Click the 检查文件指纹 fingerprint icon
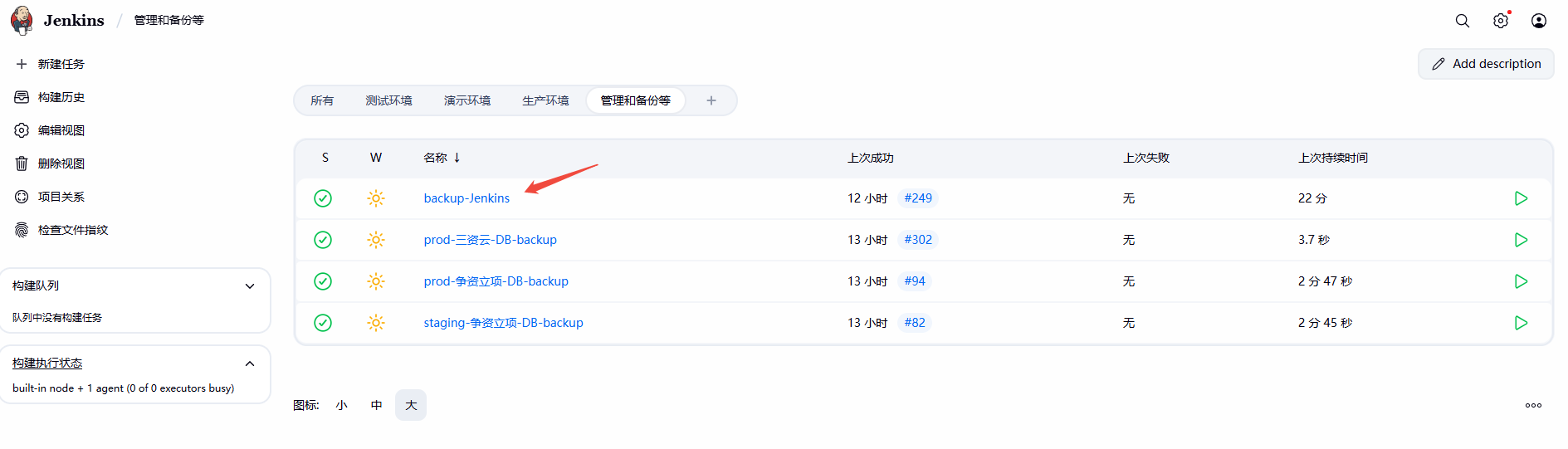 pos(22,230)
